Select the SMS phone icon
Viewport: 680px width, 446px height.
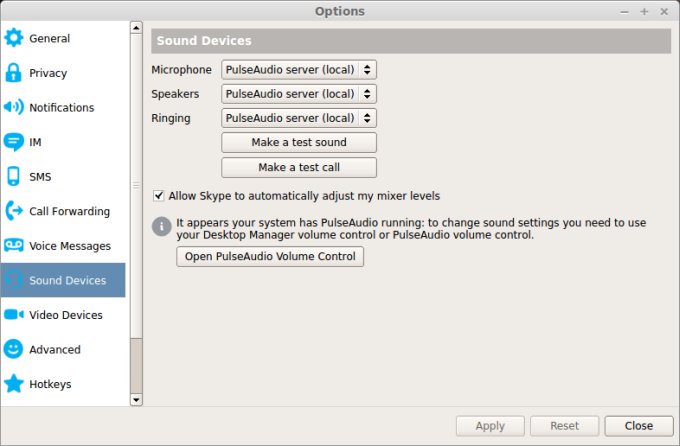pos(14,177)
